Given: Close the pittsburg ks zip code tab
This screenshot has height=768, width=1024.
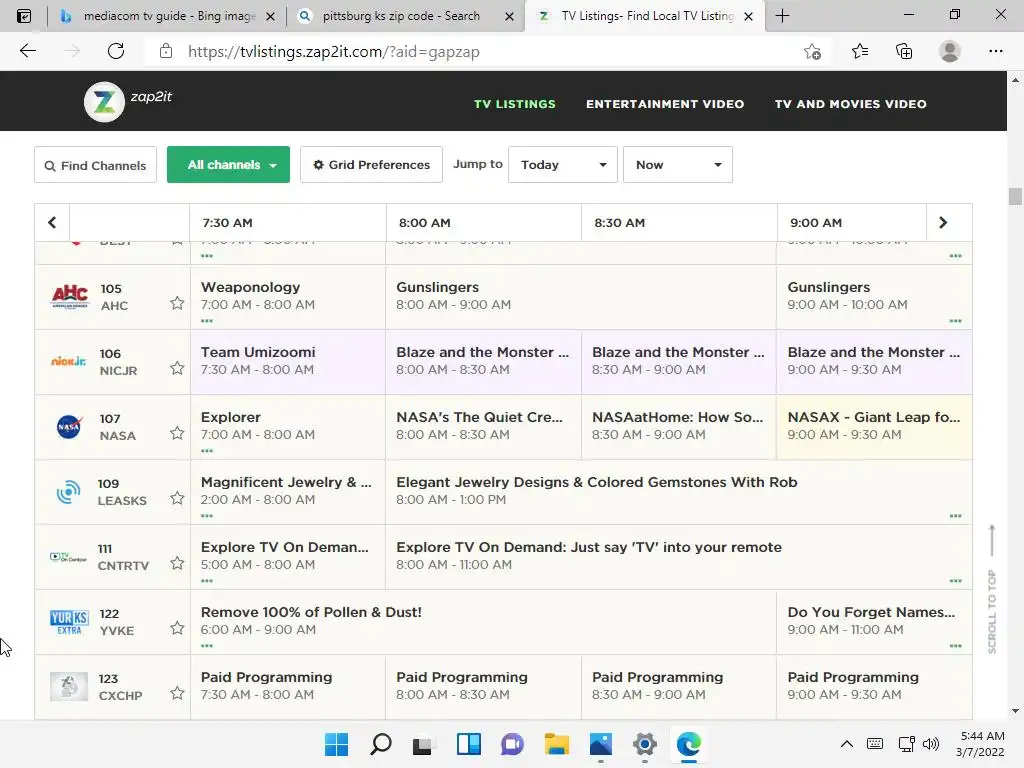Looking at the screenshot, I should pyautogui.click(x=509, y=16).
